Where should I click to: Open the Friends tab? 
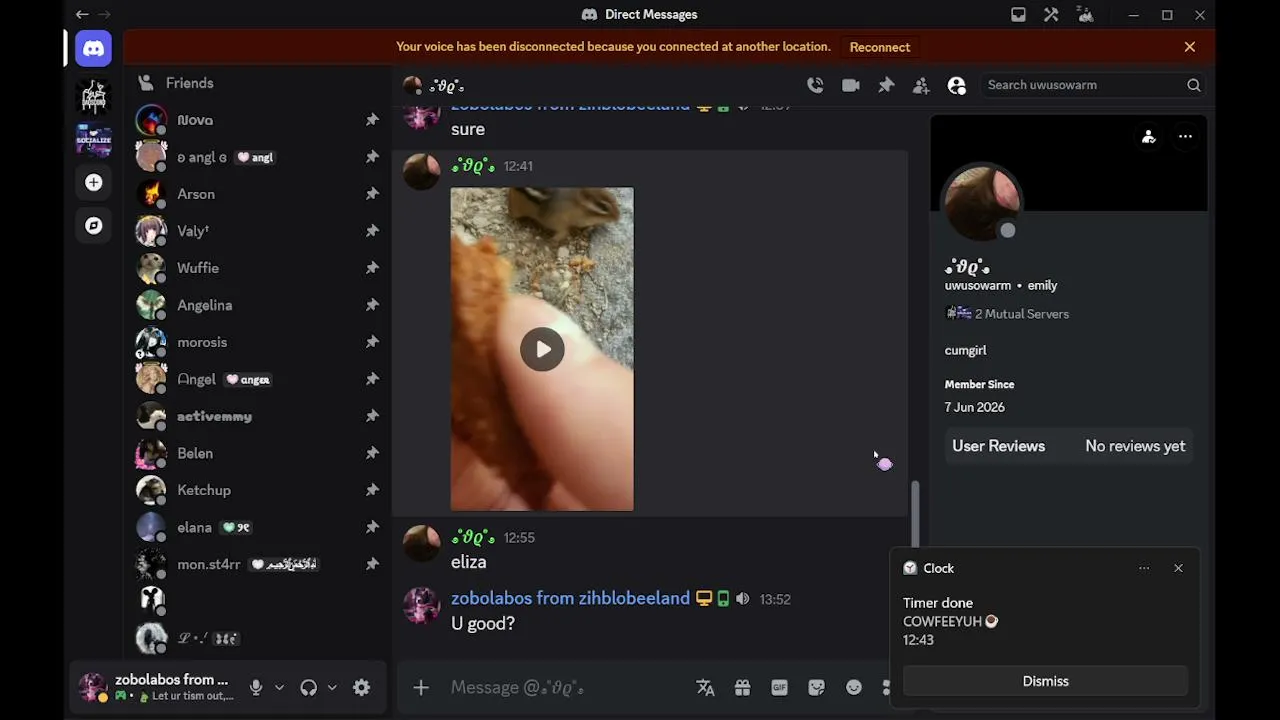click(258, 83)
